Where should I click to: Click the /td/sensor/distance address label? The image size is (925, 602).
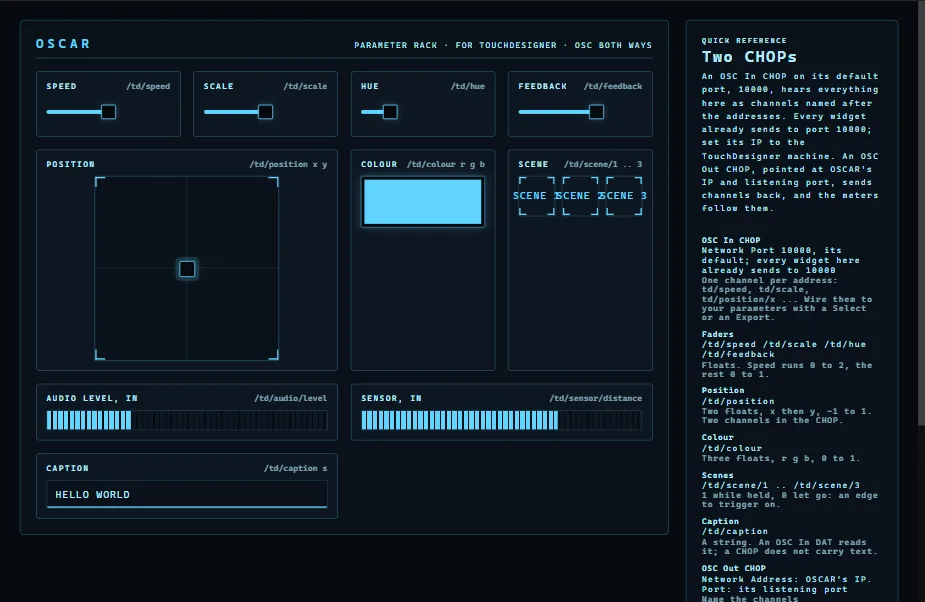[x=596, y=398]
